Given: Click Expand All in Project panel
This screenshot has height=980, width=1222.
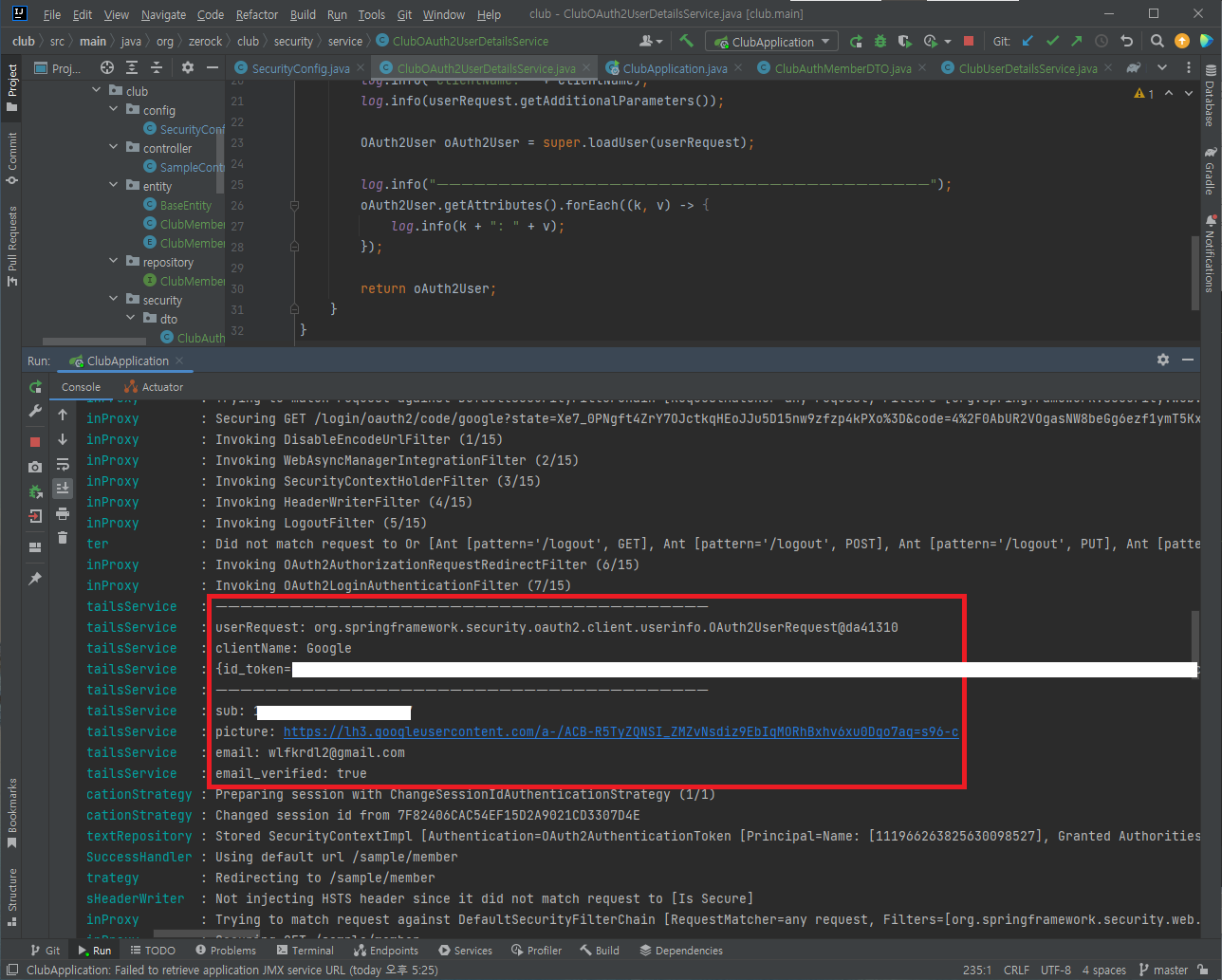Looking at the screenshot, I should tap(132, 67).
